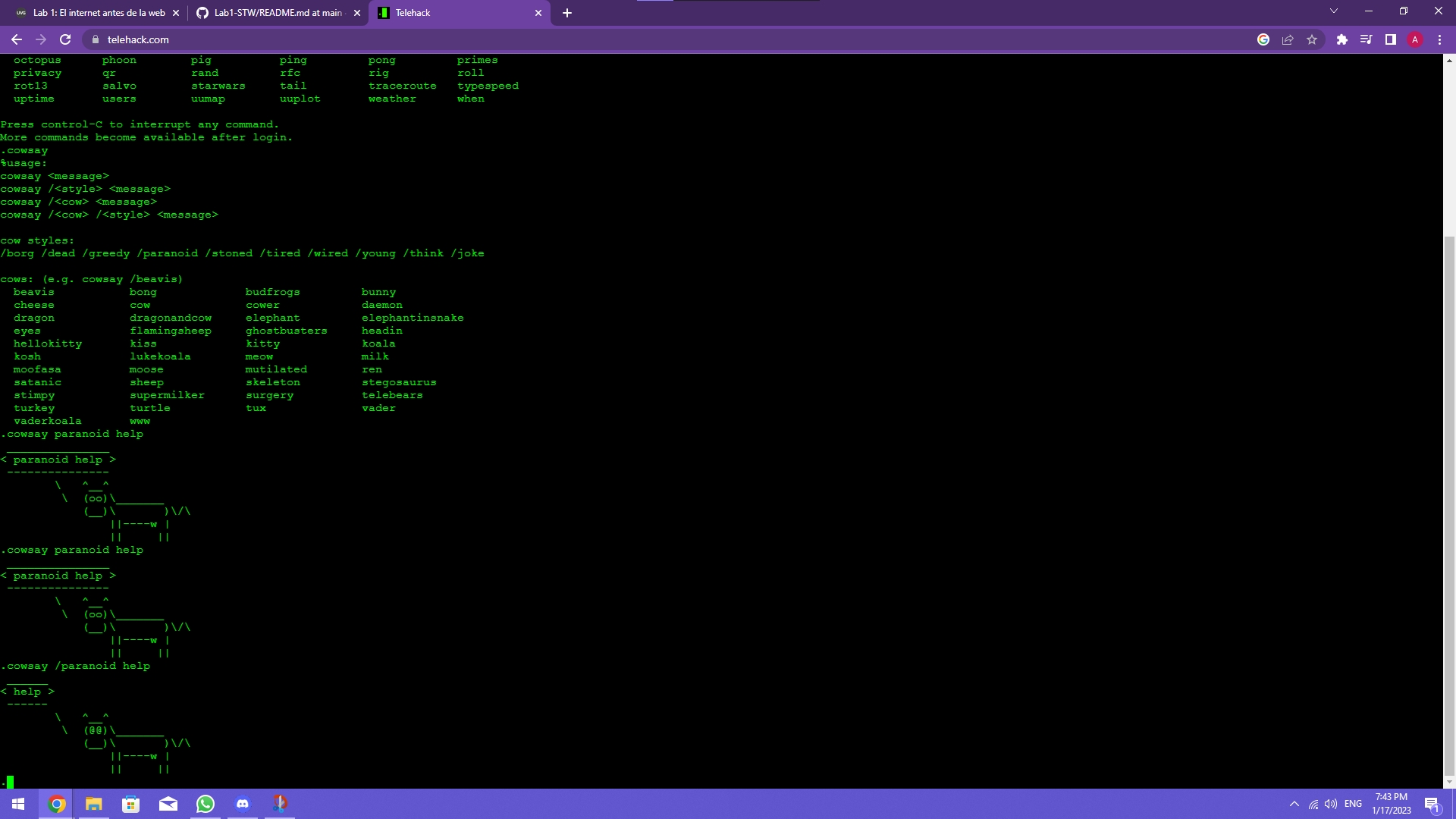Switch to Lab1-STW README GitHub tab
Viewport: 1456px width, 819px height.
point(278,13)
